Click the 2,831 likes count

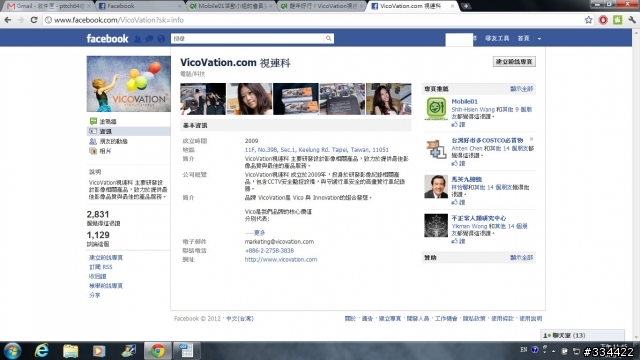(x=98, y=214)
